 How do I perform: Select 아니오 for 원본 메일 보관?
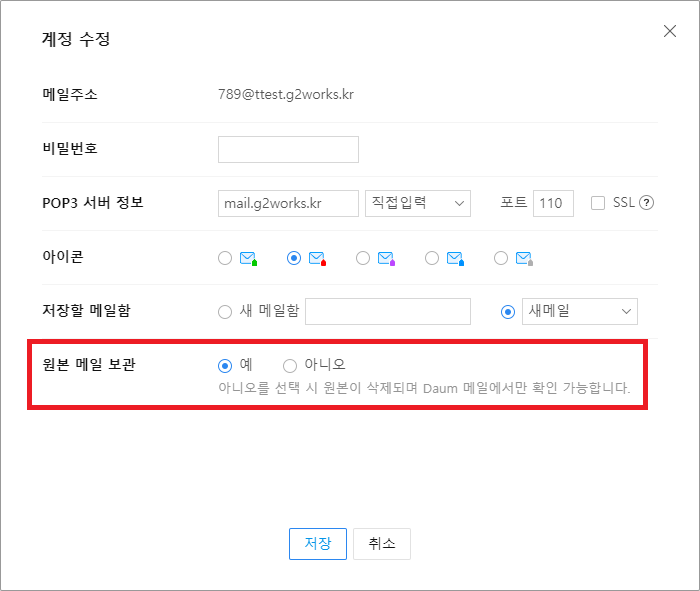(x=290, y=366)
